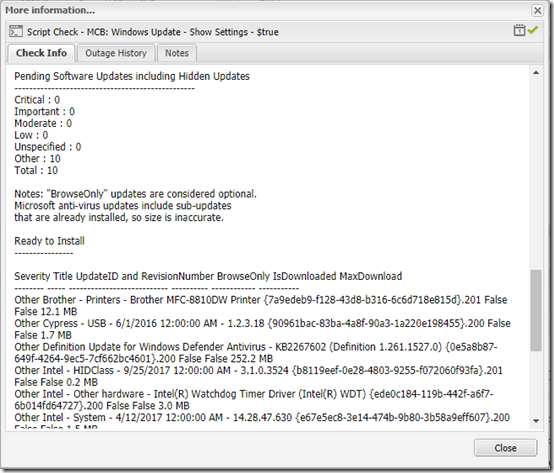The height and width of the screenshot is (473, 554).
Task: Click the 'Low : 0' line
Action: coord(31,135)
